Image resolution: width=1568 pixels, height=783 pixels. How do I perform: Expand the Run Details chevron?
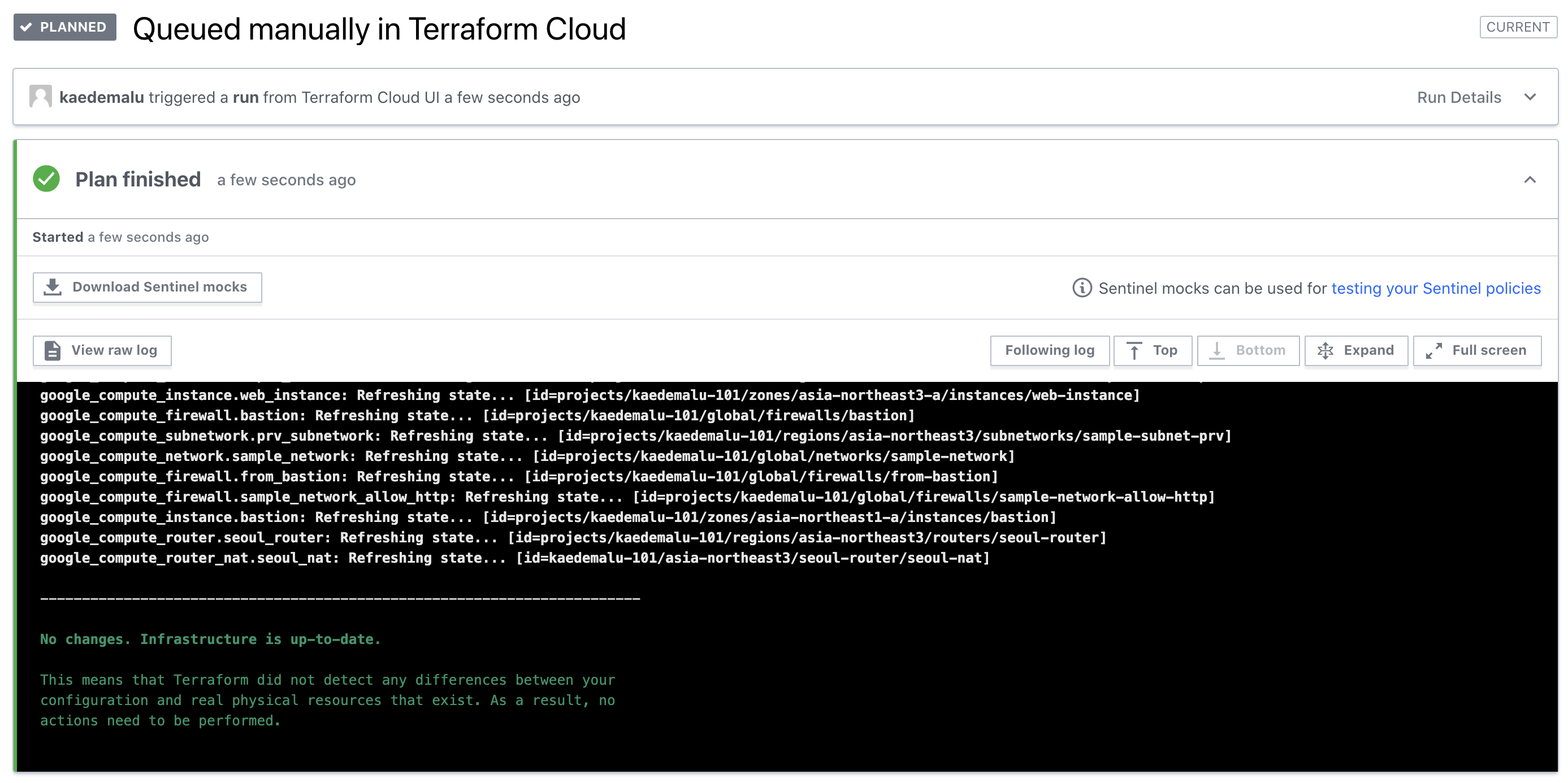(x=1530, y=97)
